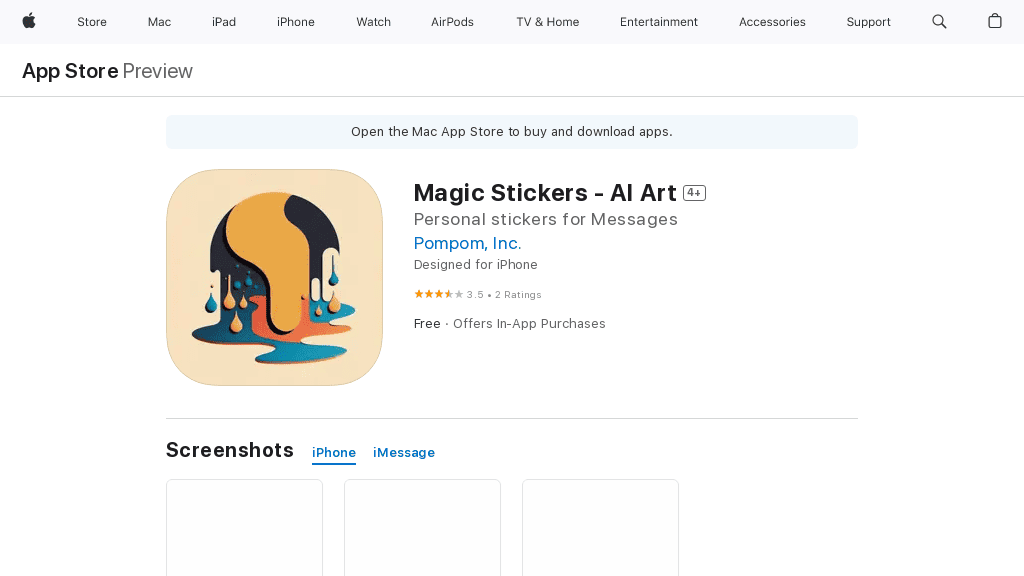Click the Open the Mac App Store banner
1024x576 pixels.
(511, 131)
